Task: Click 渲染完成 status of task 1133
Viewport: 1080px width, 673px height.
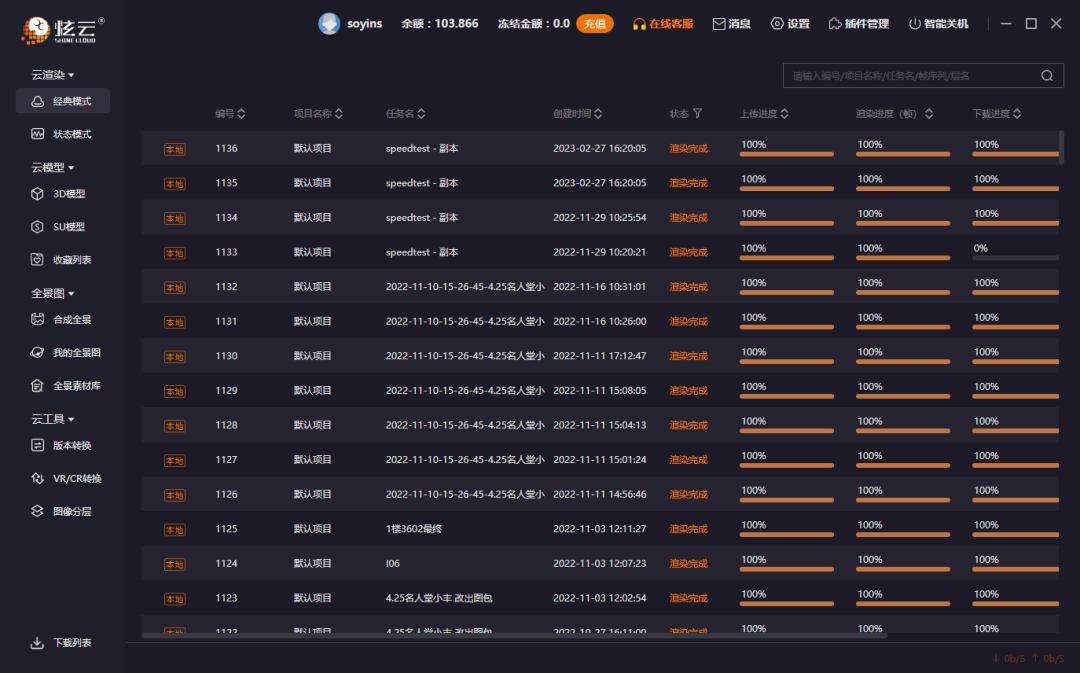Action: [689, 252]
